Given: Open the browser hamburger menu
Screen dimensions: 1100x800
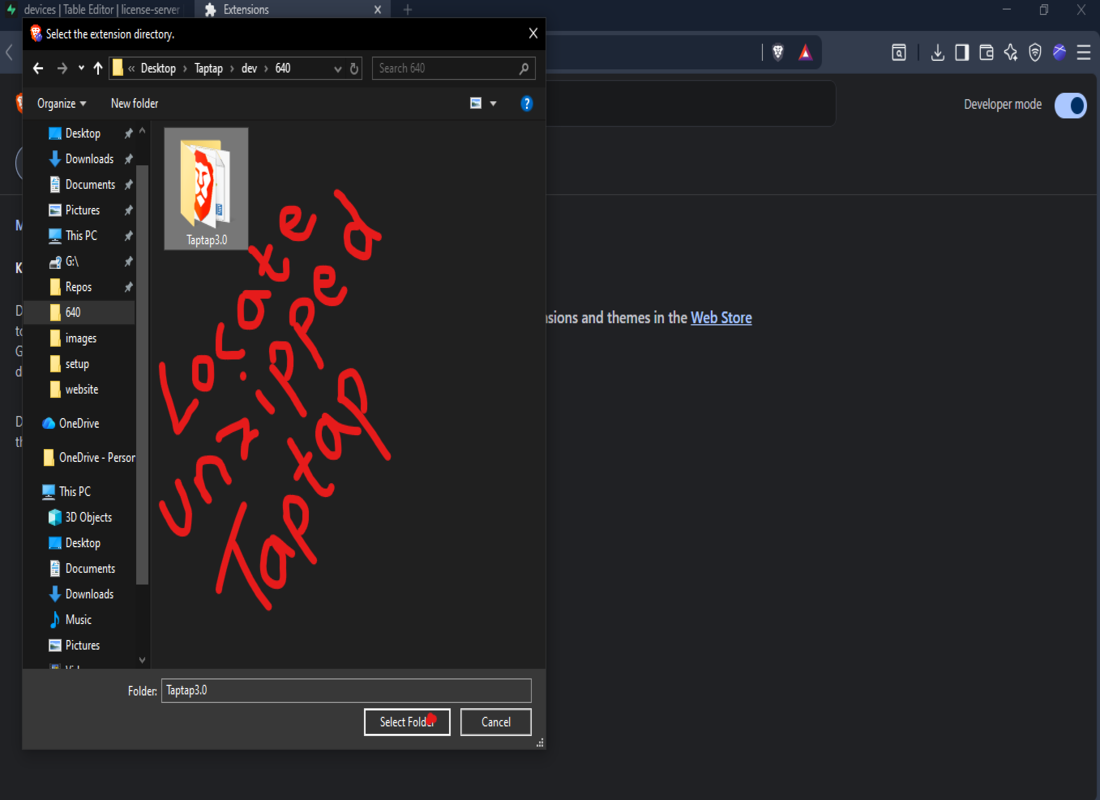Looking at the screenshot, I should tap(1083, 53).
